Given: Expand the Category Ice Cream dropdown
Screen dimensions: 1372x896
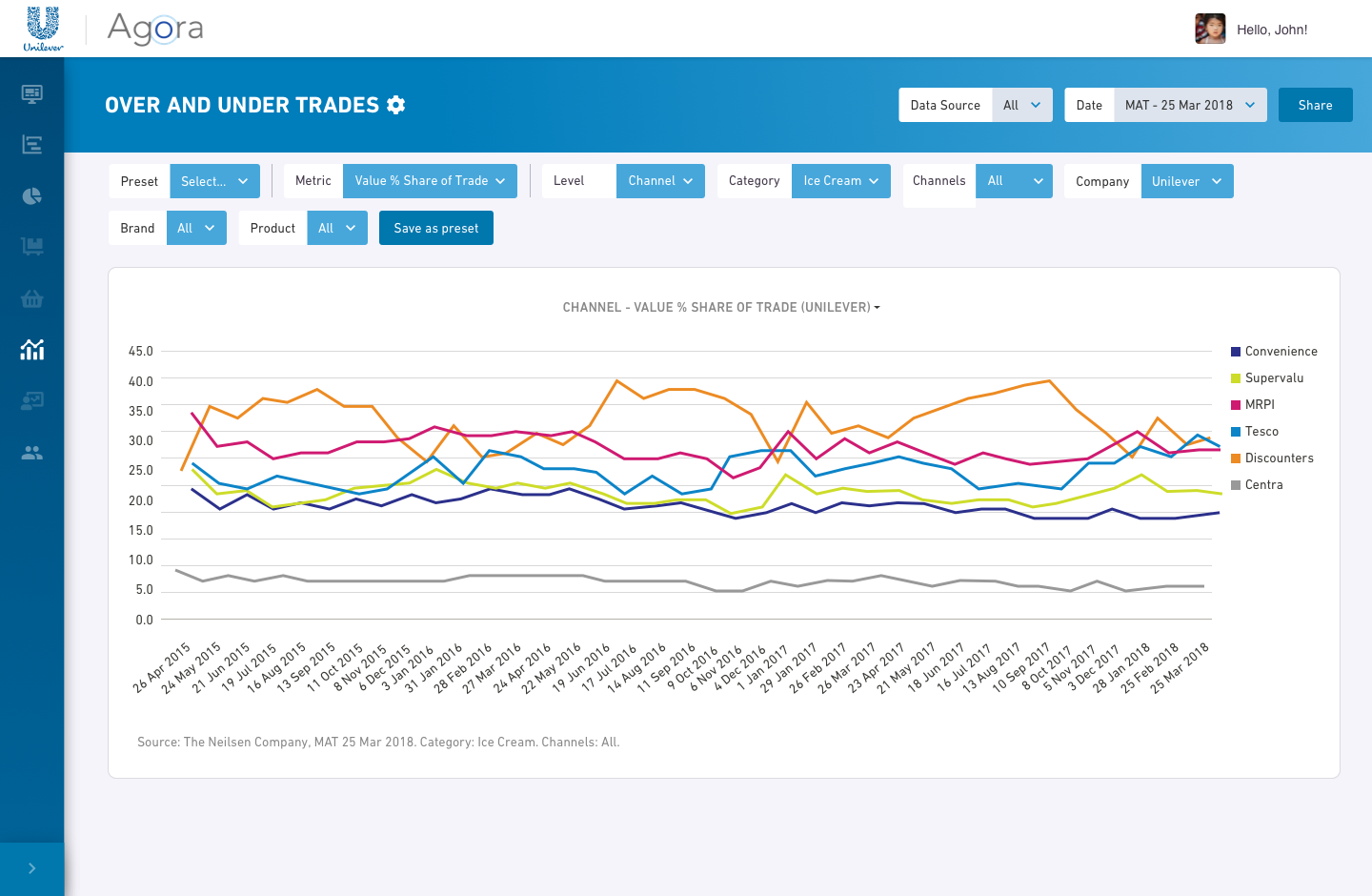Looking at the screenshot, I should (x=840, y=181).
